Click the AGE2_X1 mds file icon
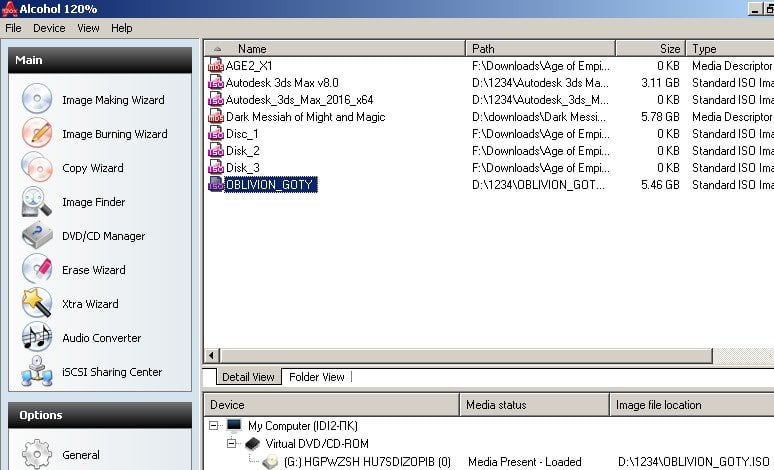The width and height of the screenshot is (774, 470). coord(216,65)
